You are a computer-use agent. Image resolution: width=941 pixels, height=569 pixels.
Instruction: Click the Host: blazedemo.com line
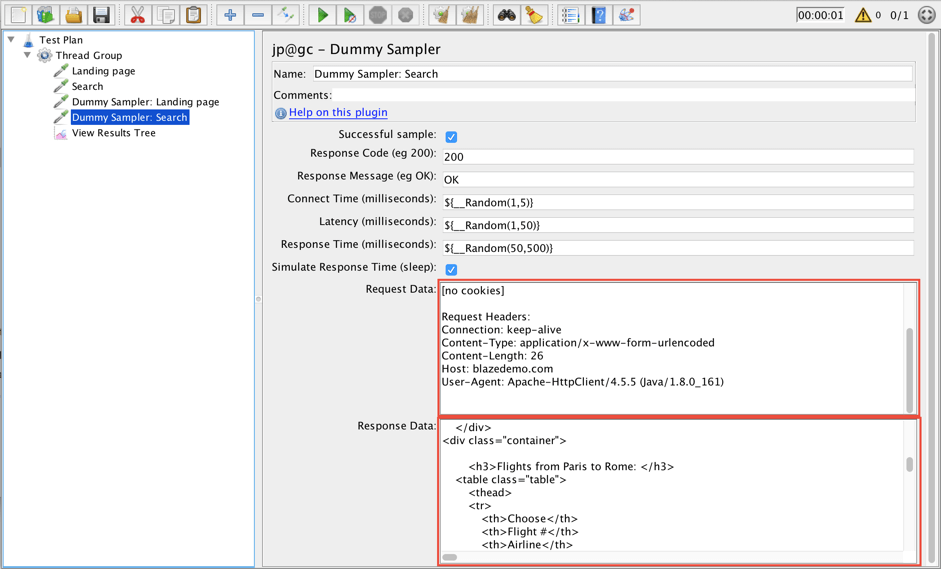498,369
